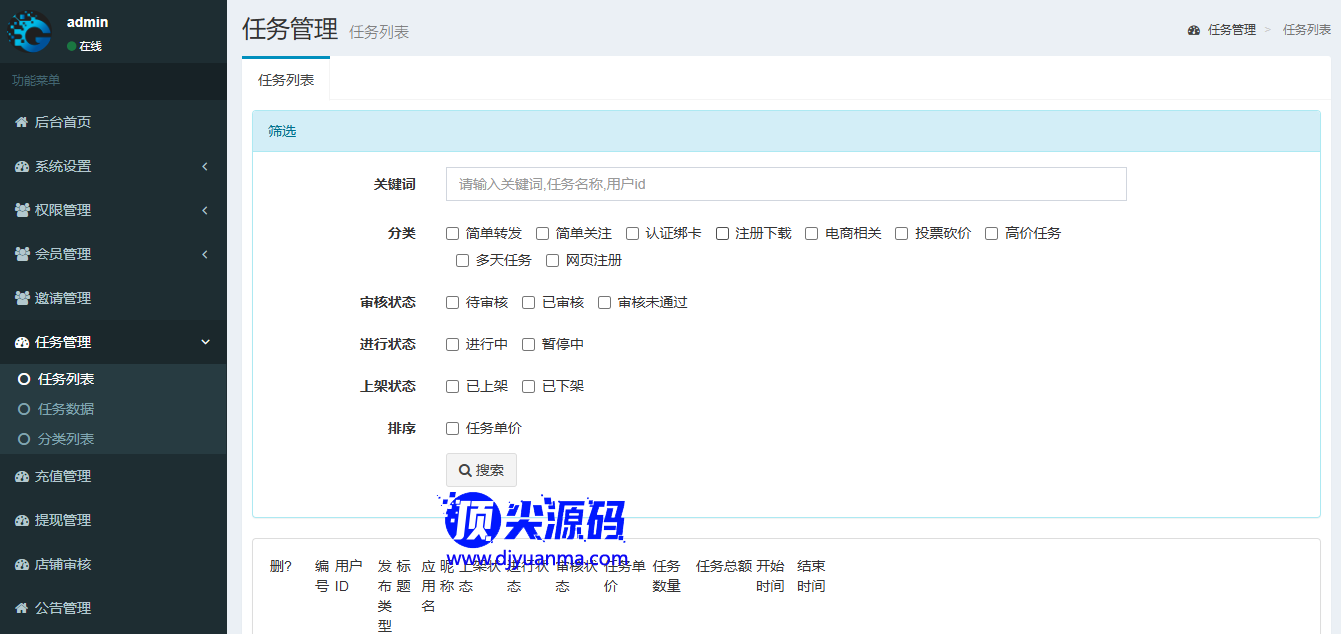Expand the 系统设置 menu chevron

point(205,166)
